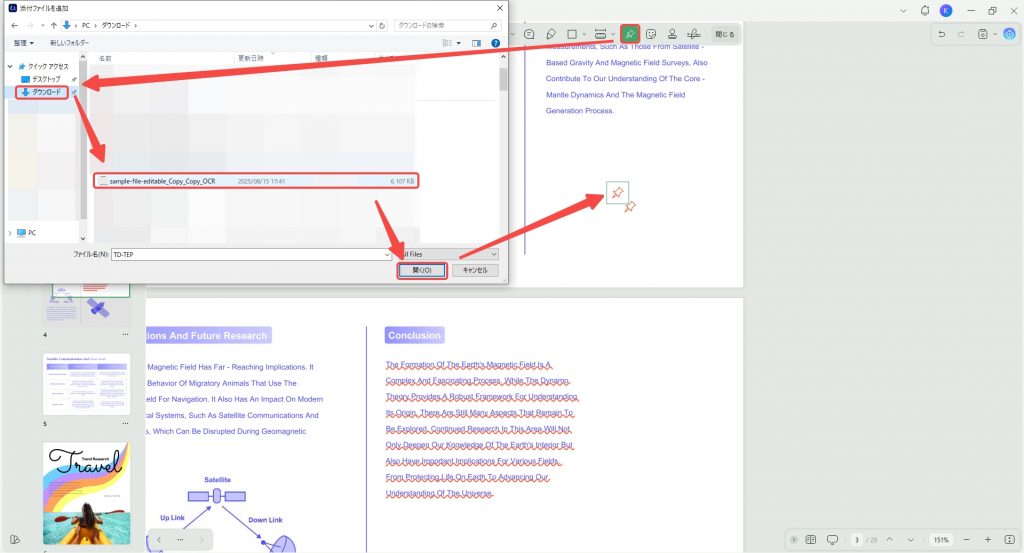
Task: Open the K user account avatar
Action: 946,10
